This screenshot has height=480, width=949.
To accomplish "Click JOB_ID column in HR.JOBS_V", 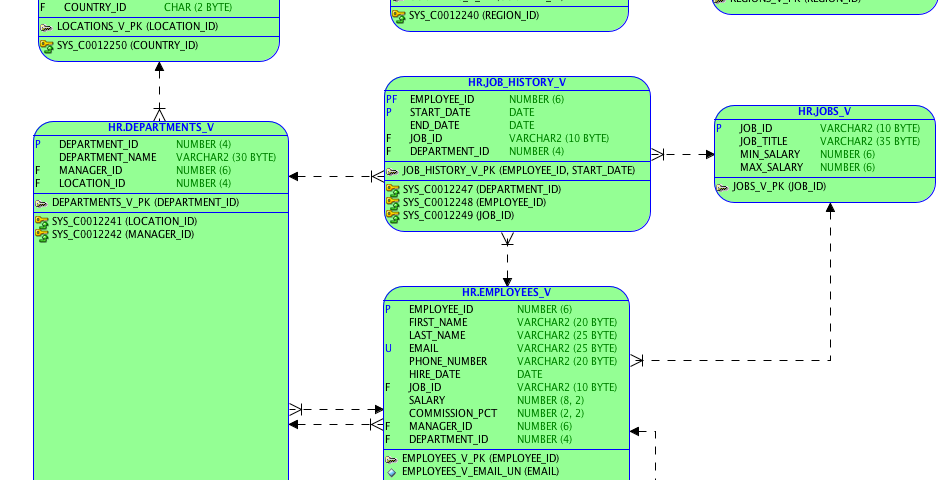I will pos(756,128).
